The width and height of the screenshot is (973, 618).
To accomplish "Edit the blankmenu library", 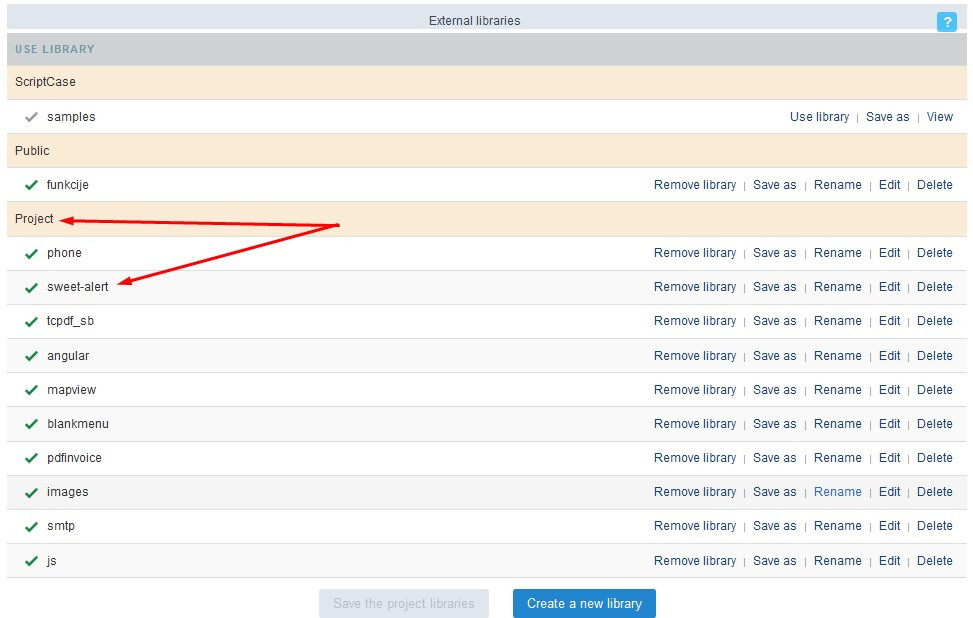I will [889, 424].
